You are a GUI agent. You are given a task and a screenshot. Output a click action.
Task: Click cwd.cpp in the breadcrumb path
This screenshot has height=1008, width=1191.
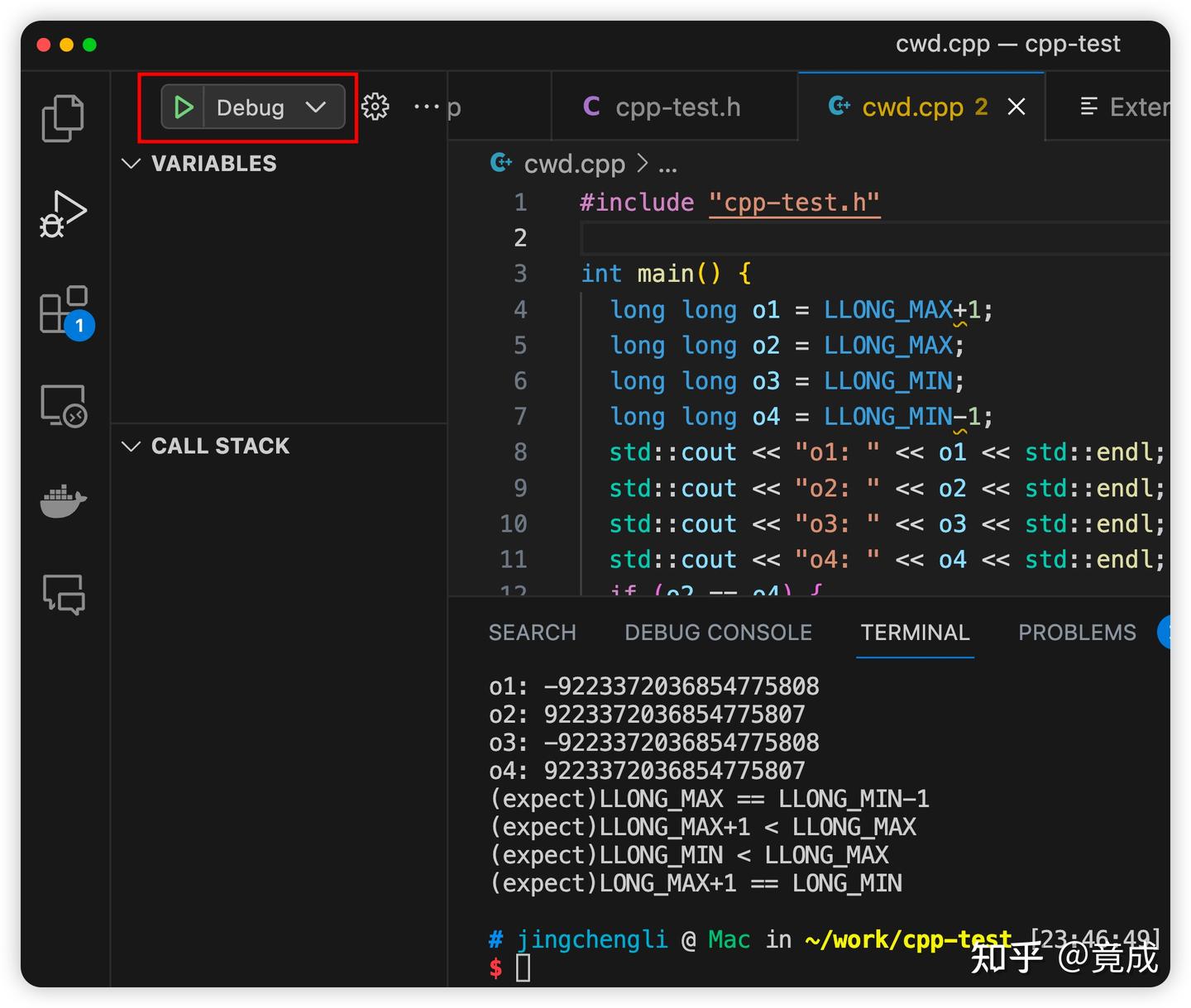[x=574, y=164]
